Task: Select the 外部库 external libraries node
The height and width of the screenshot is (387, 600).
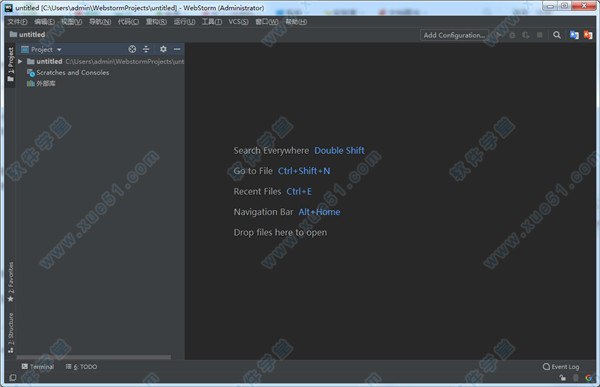Action: coord(41,83)
